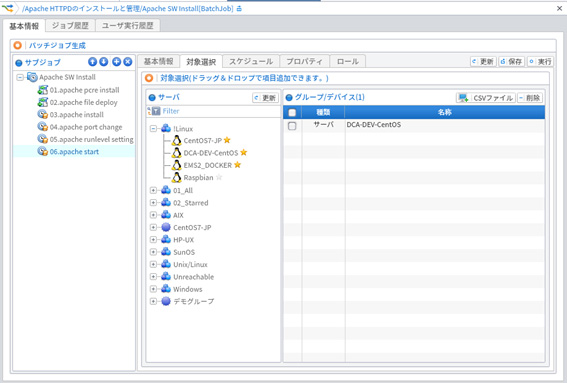Screen dimensions: 567x383
Task: Click the breadcrumb workflow icon at top left
Action: (x=8, y=8)
